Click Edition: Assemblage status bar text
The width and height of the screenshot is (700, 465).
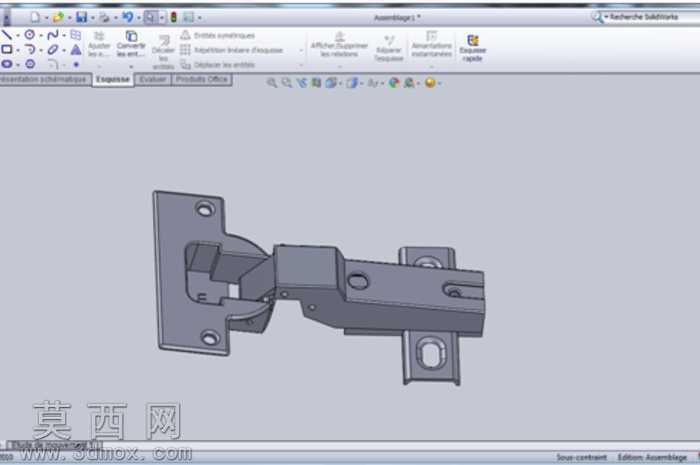tap(652, 457)
